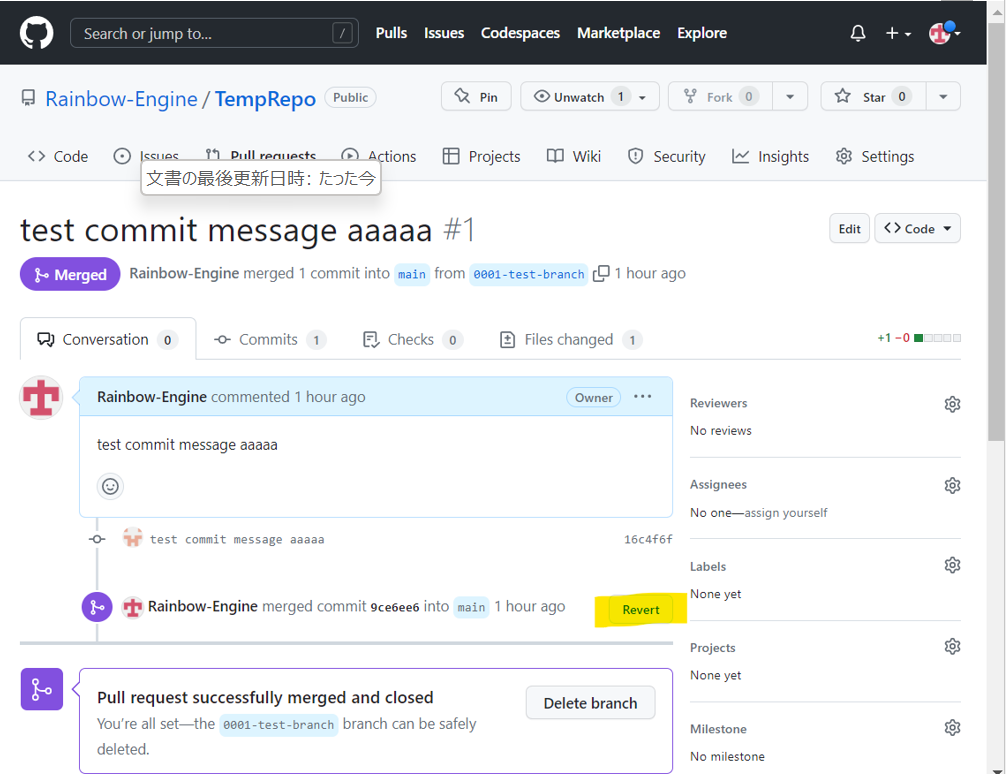This screenshot has height=774, width=1006.
Task: Open merged commit 9ce6ee6
Action: pyautogui.click(x=395, y=606)
